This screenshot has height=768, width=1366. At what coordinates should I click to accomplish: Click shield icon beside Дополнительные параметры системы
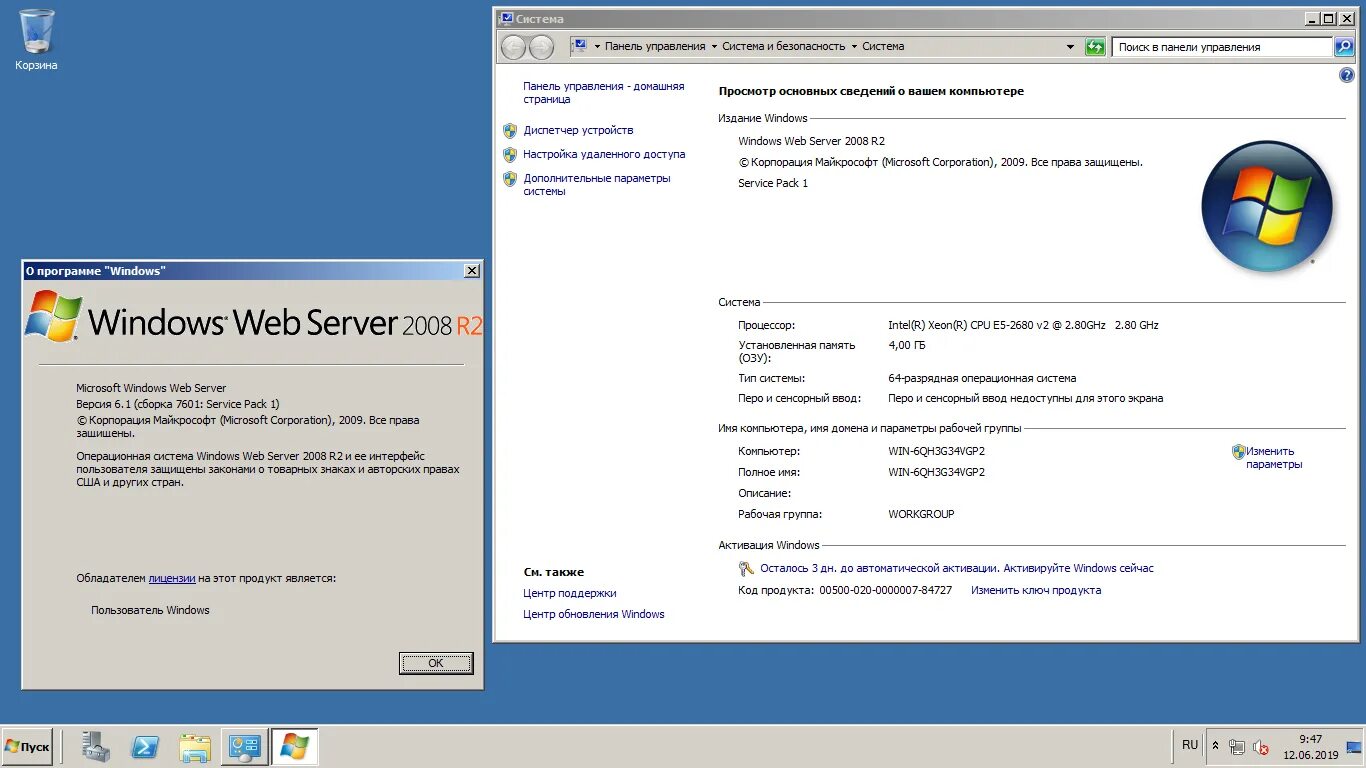(510, 178)
